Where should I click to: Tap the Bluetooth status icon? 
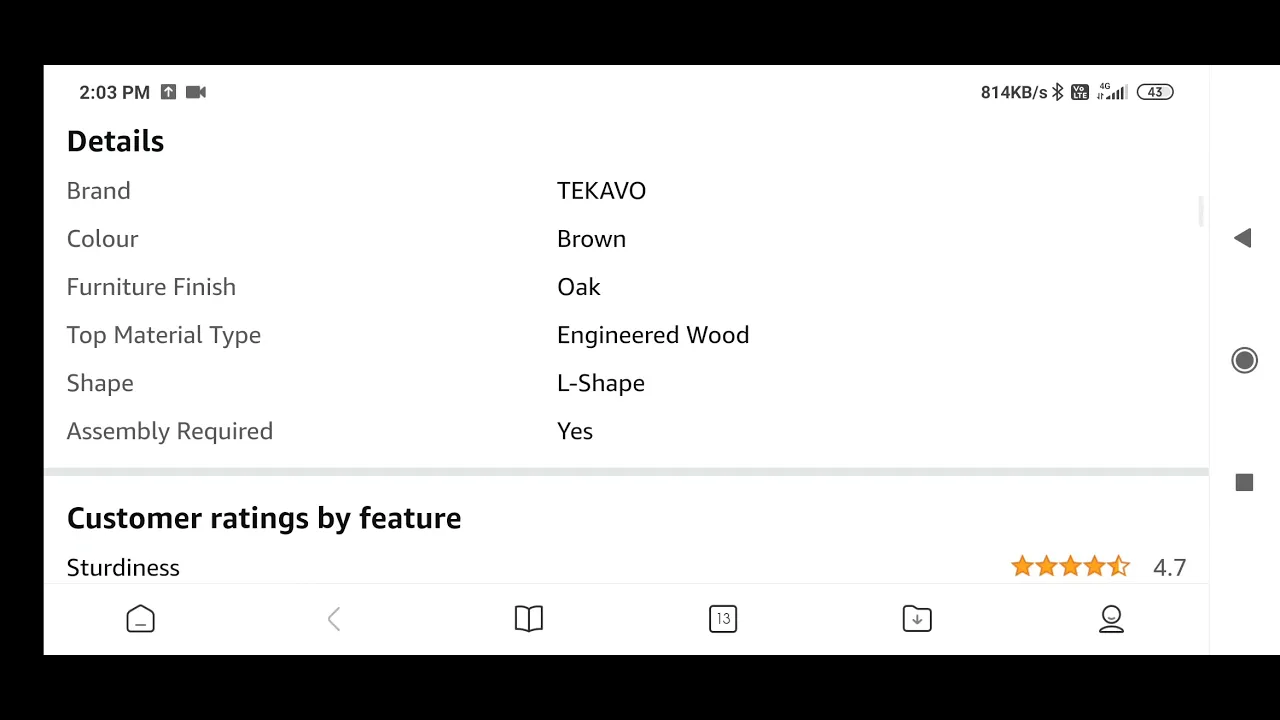coord(1058,92)
